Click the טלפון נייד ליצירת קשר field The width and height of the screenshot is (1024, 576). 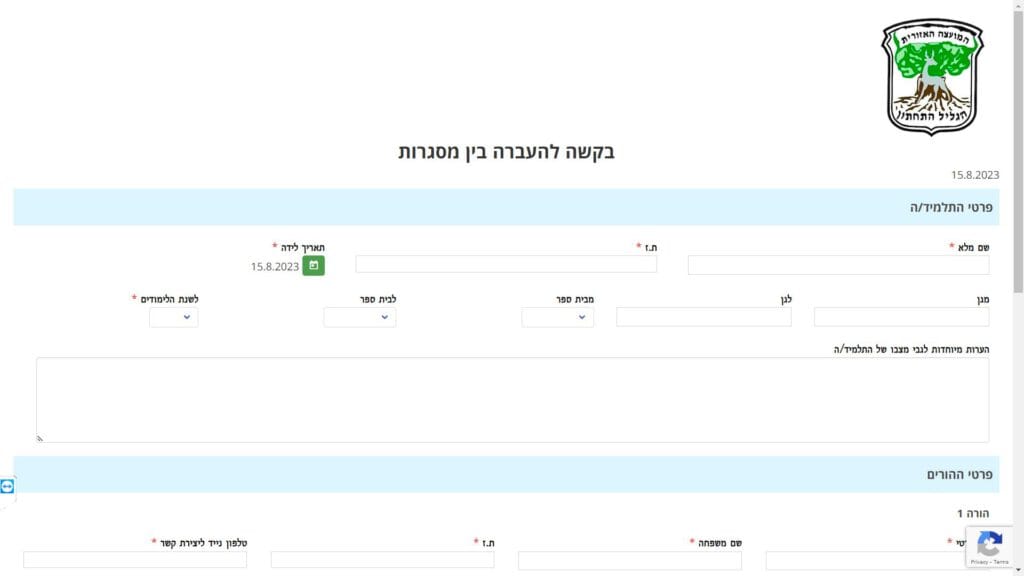pos(135,560)
